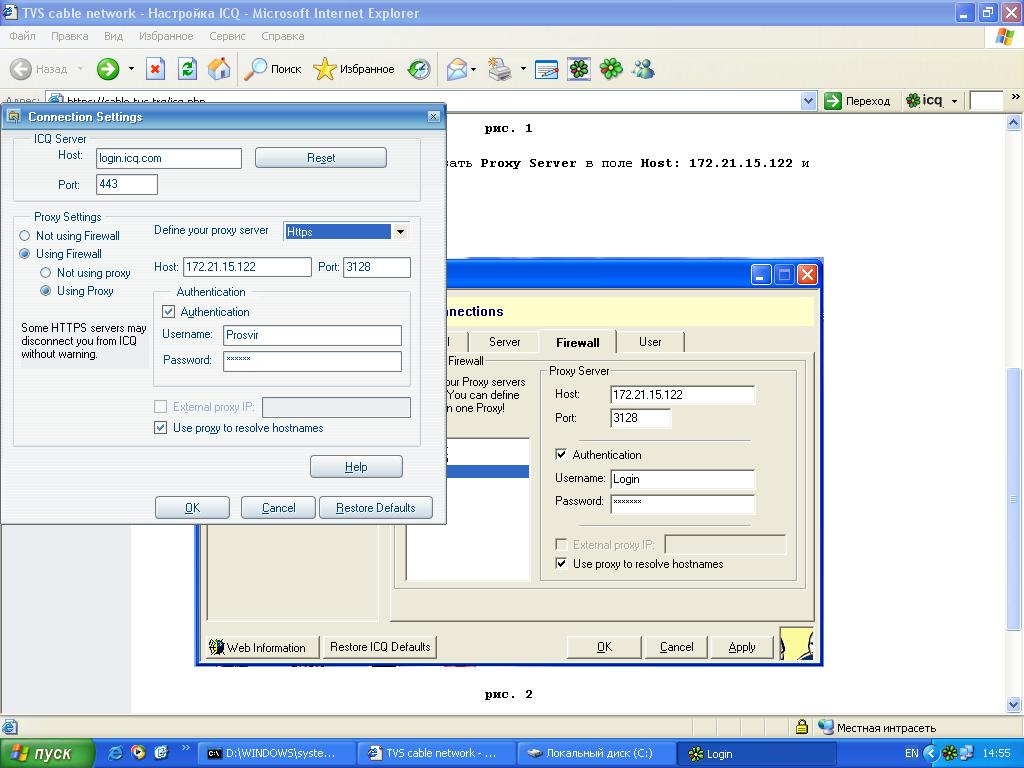Click the Reset button beside ICQ host
The image size is (1024, 768).
320,158
